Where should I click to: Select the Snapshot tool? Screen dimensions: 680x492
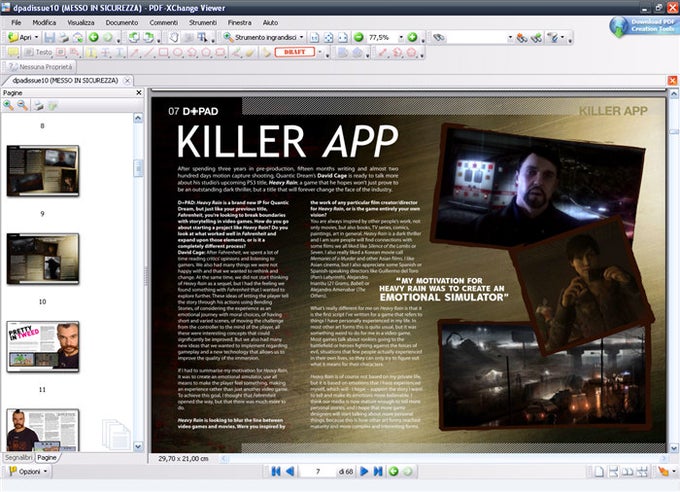[188, 38]
